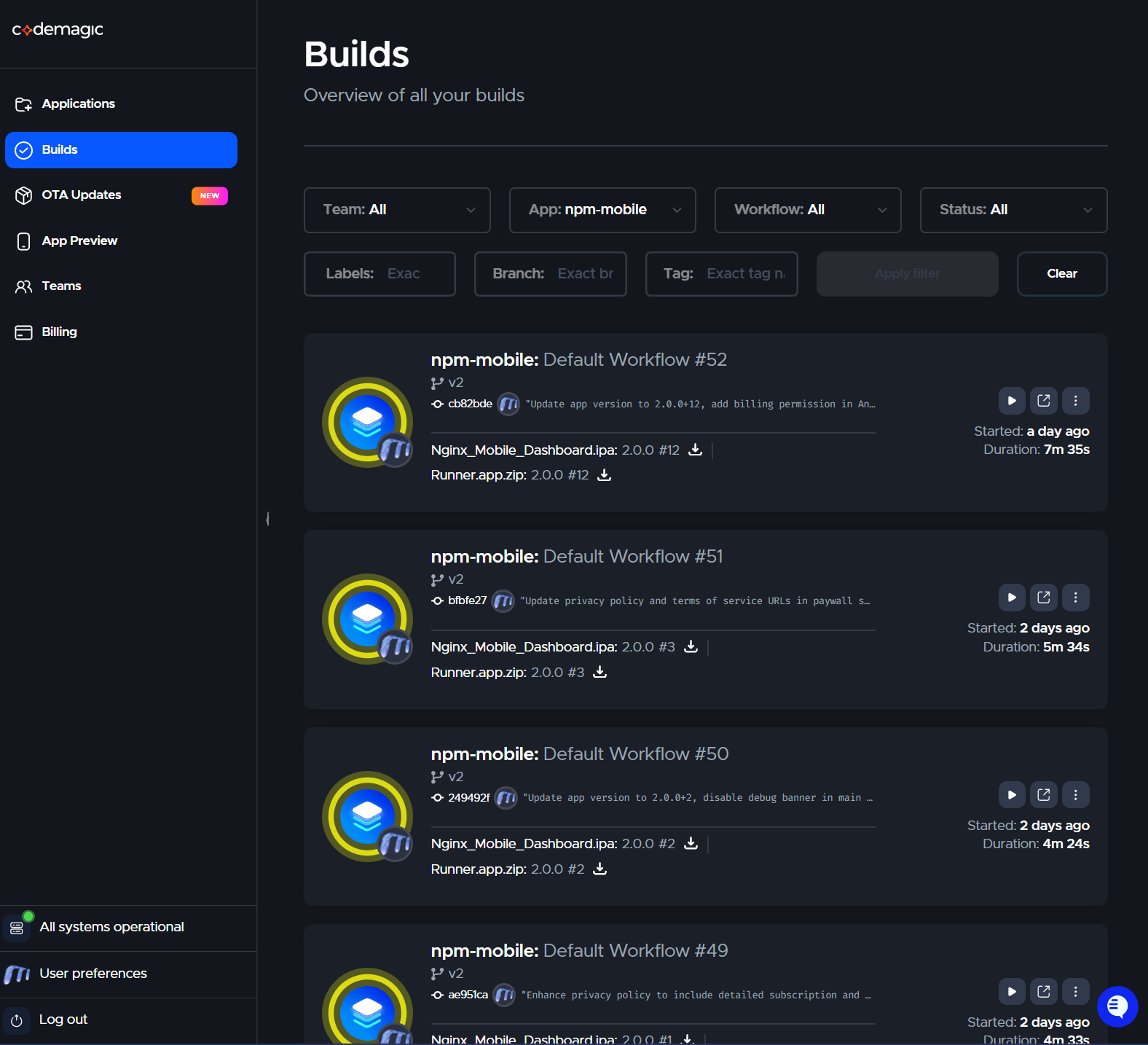
Task: Click commit hash ae951ca
Action: coord(468,995)
